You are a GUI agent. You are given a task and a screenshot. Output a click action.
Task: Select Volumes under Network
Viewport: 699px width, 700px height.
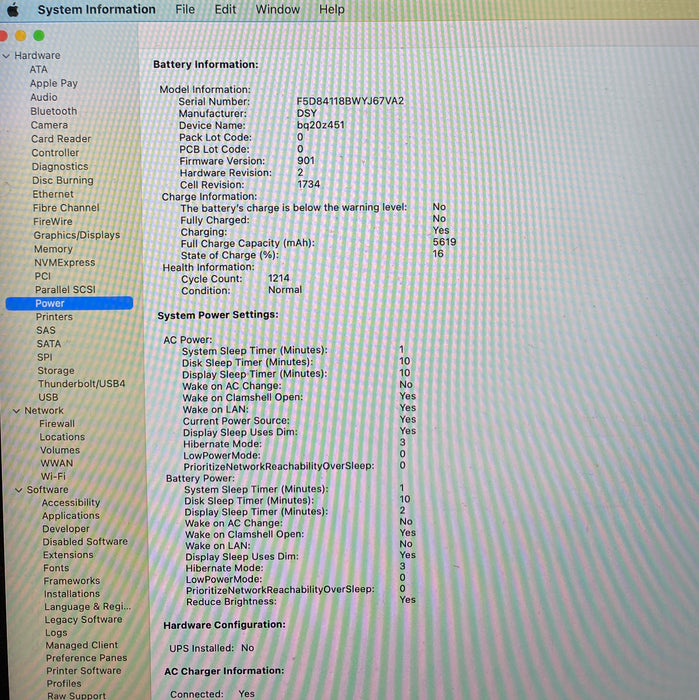tap(60, 450)
